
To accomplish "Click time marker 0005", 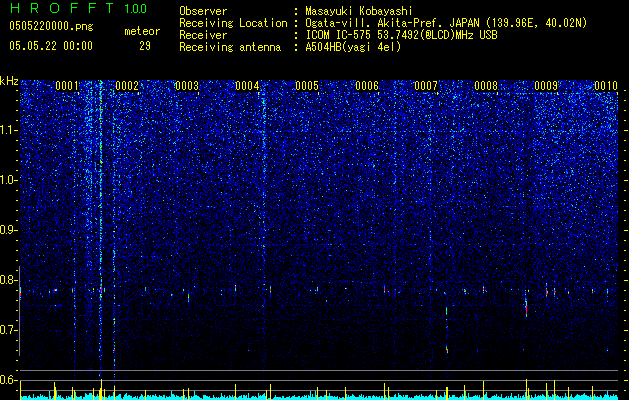I will point(307,86).
